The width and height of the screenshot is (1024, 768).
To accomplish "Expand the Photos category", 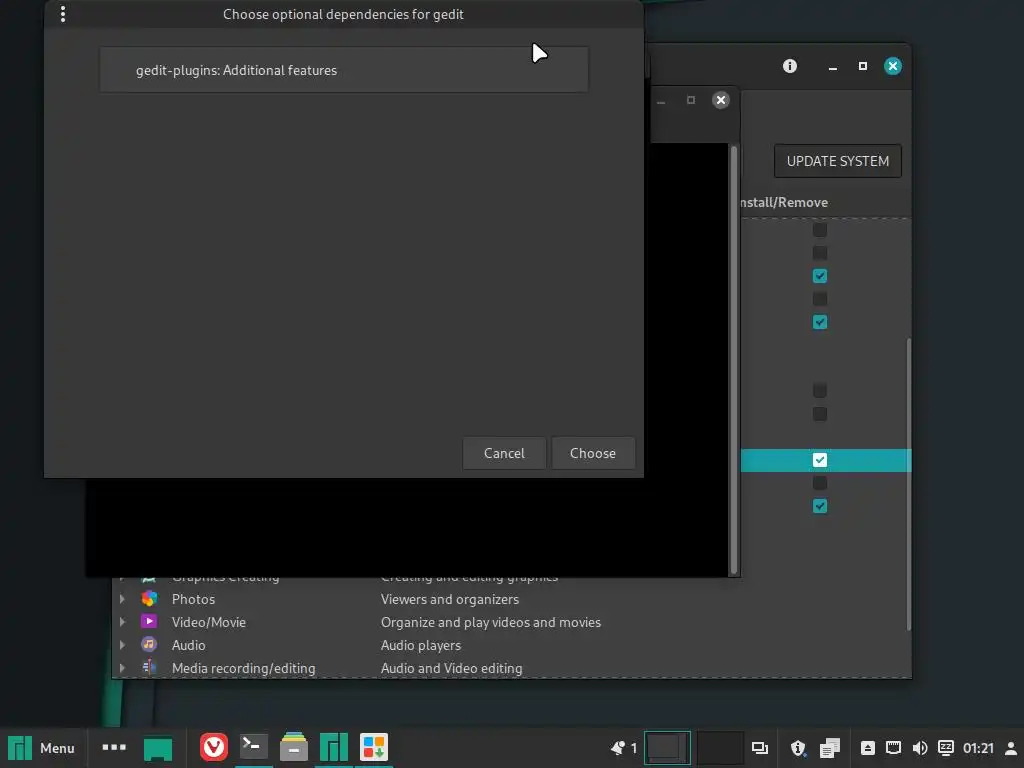I will (122, 599).
